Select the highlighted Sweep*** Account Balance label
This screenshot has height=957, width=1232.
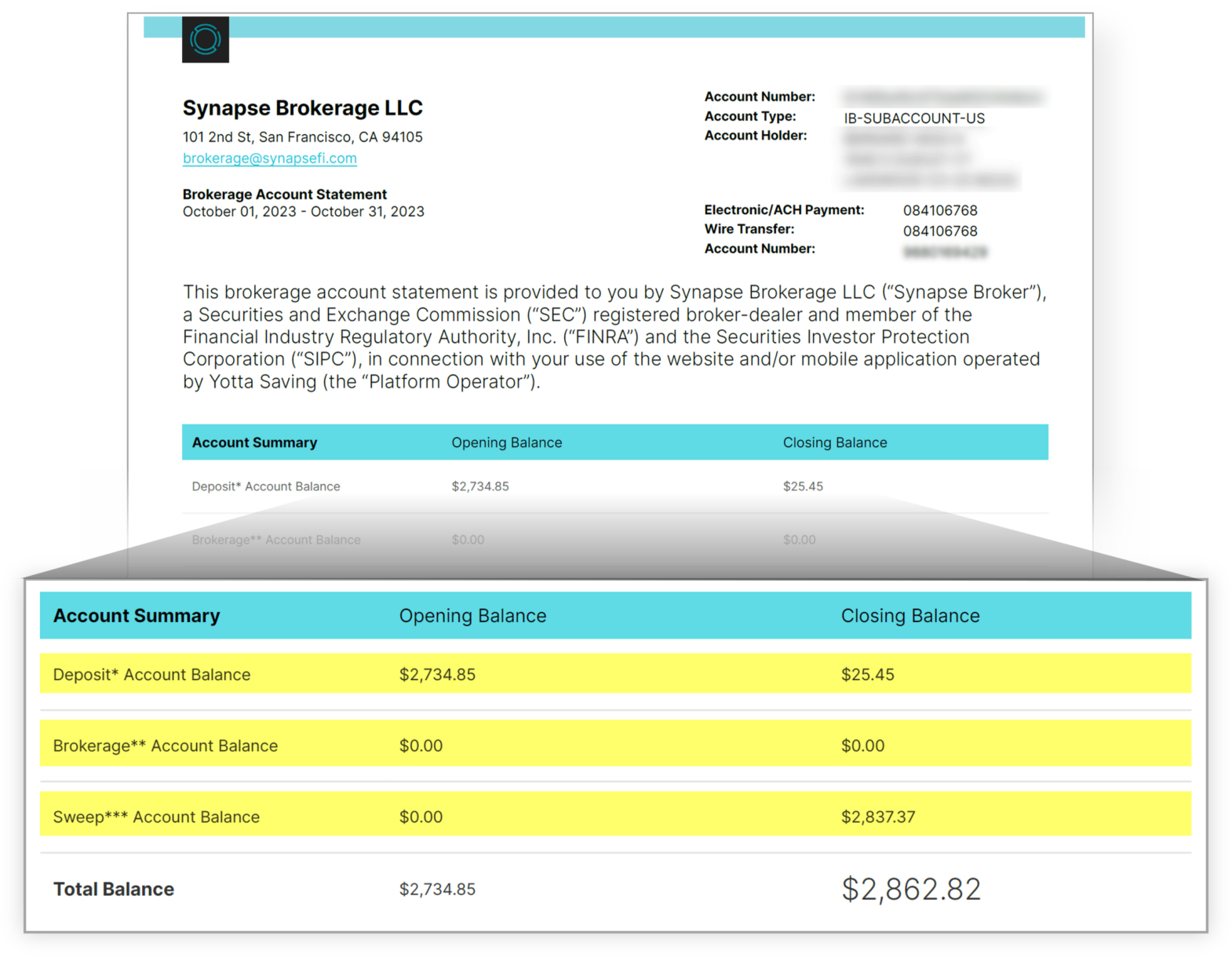pyautogui.click(x=156, y=817)
